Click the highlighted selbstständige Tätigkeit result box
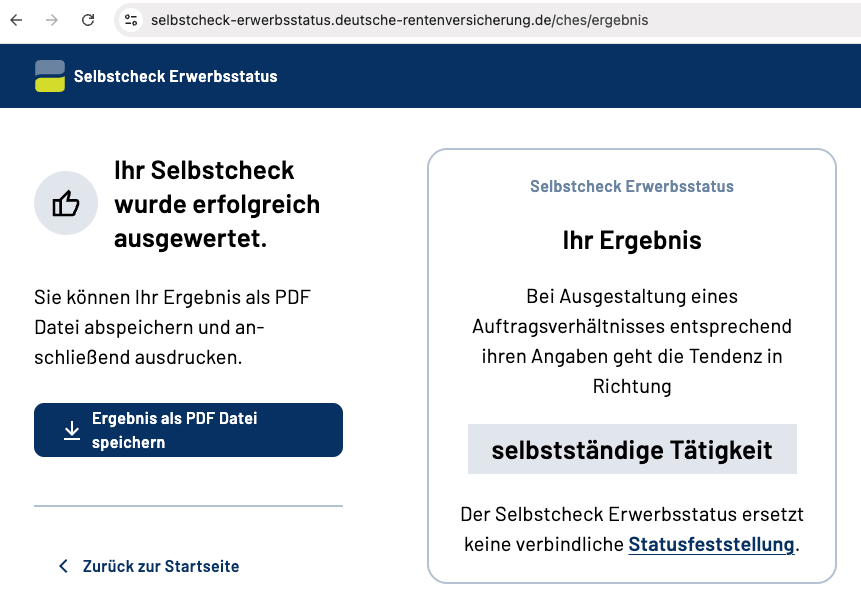Viewport: 861px width, 609px height. (x=632, y=449)
